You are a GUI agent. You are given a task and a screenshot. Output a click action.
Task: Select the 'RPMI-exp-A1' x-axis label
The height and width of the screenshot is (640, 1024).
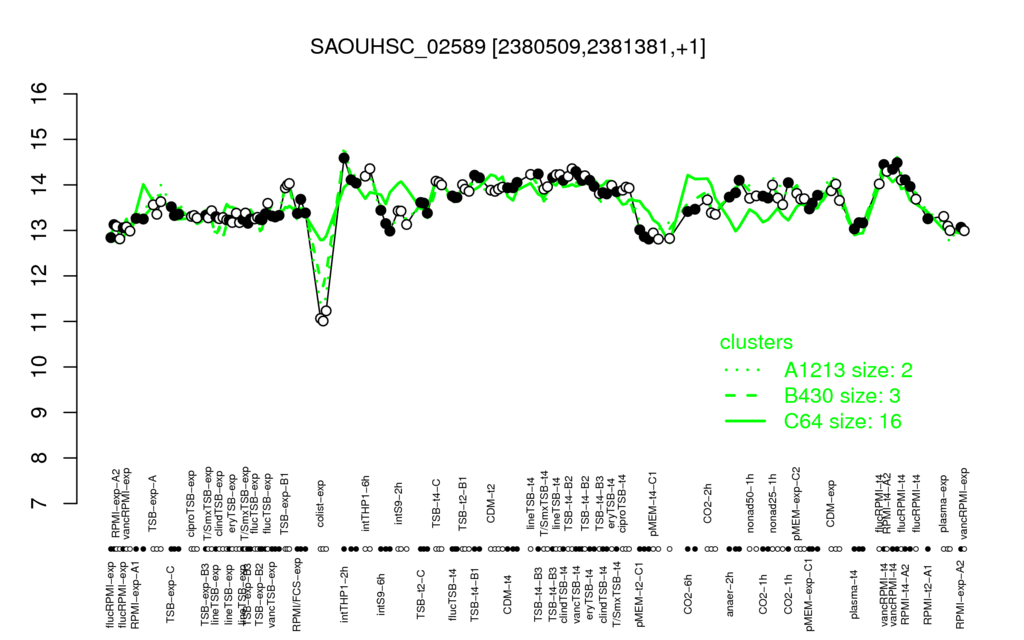pos(134,596)
